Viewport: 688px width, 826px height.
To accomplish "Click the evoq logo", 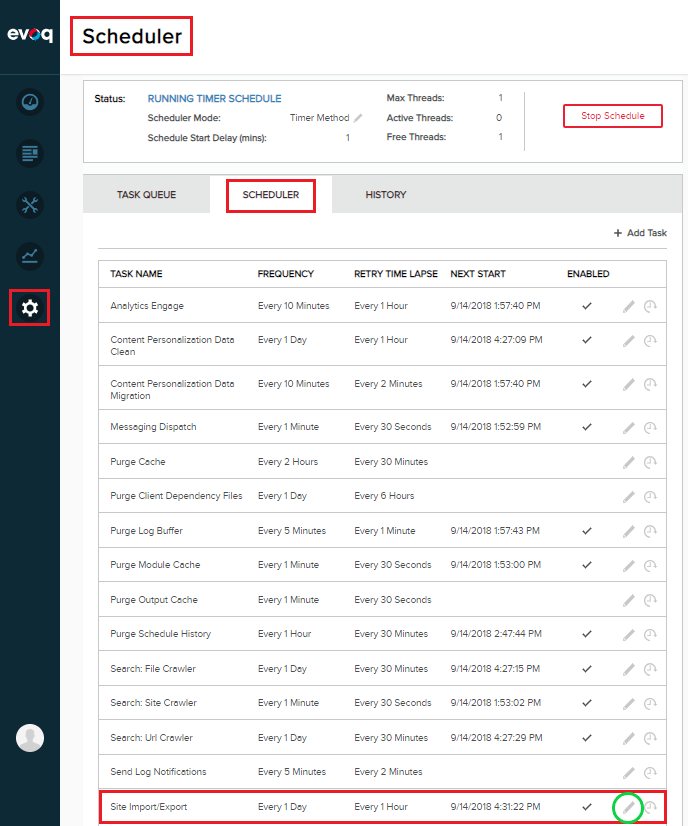I will [29, 35].
